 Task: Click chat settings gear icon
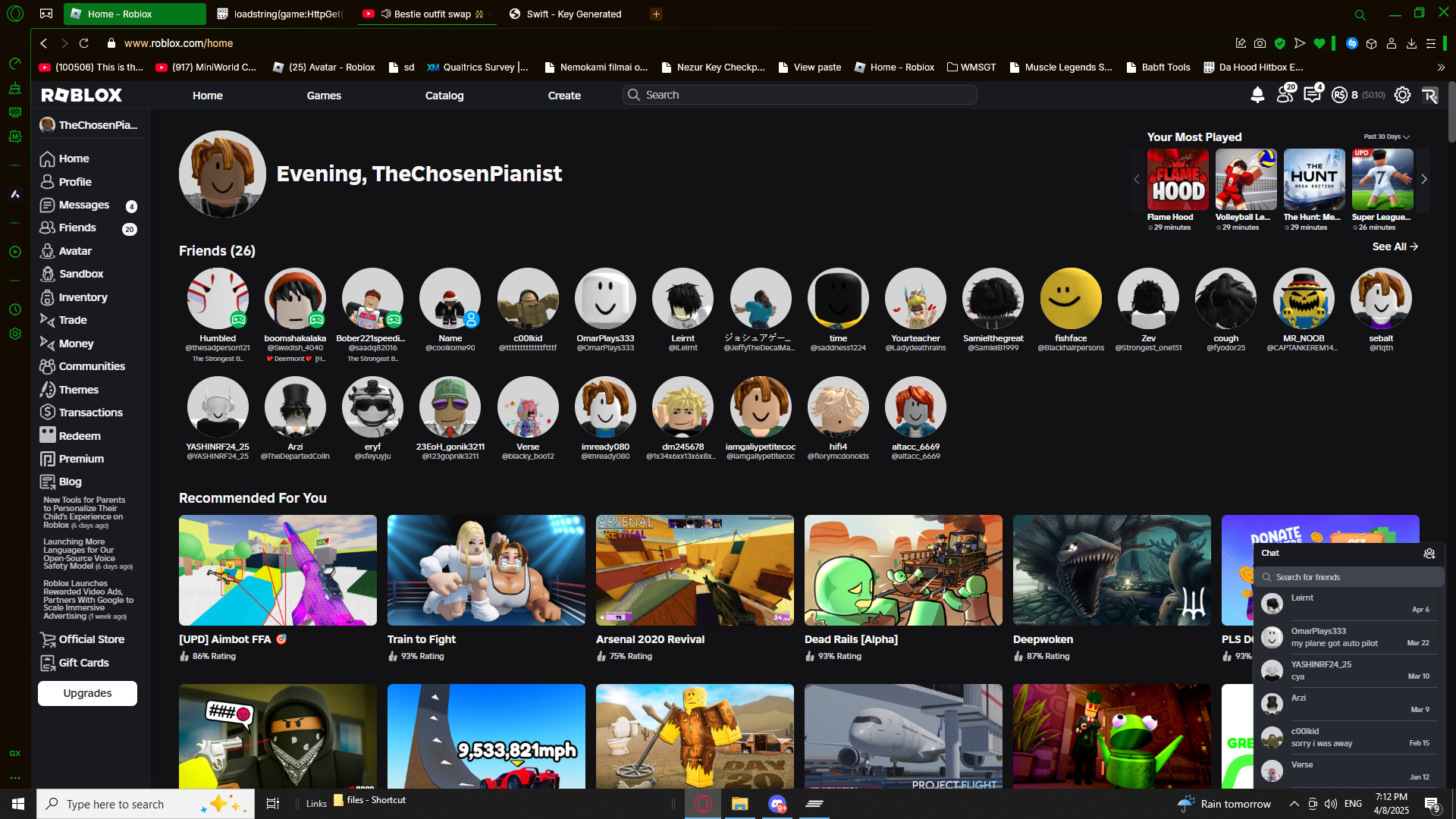[x=1429, y=554]
